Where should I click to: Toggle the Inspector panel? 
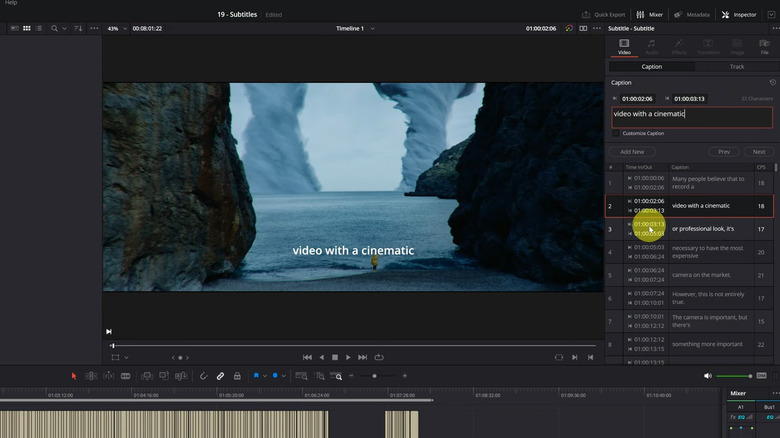point(739,15)
